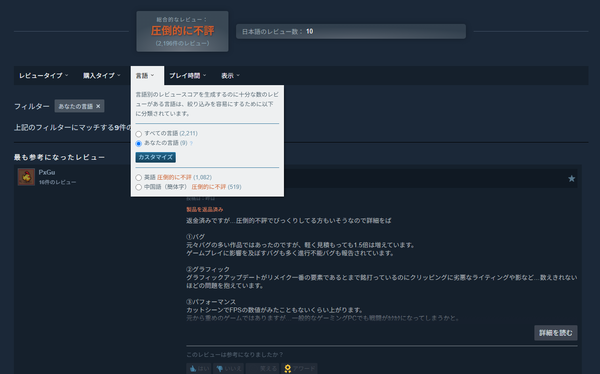Click the 笑える funny vote button
The height and width of the screenshot is (374, 600).
pos(262,368)
